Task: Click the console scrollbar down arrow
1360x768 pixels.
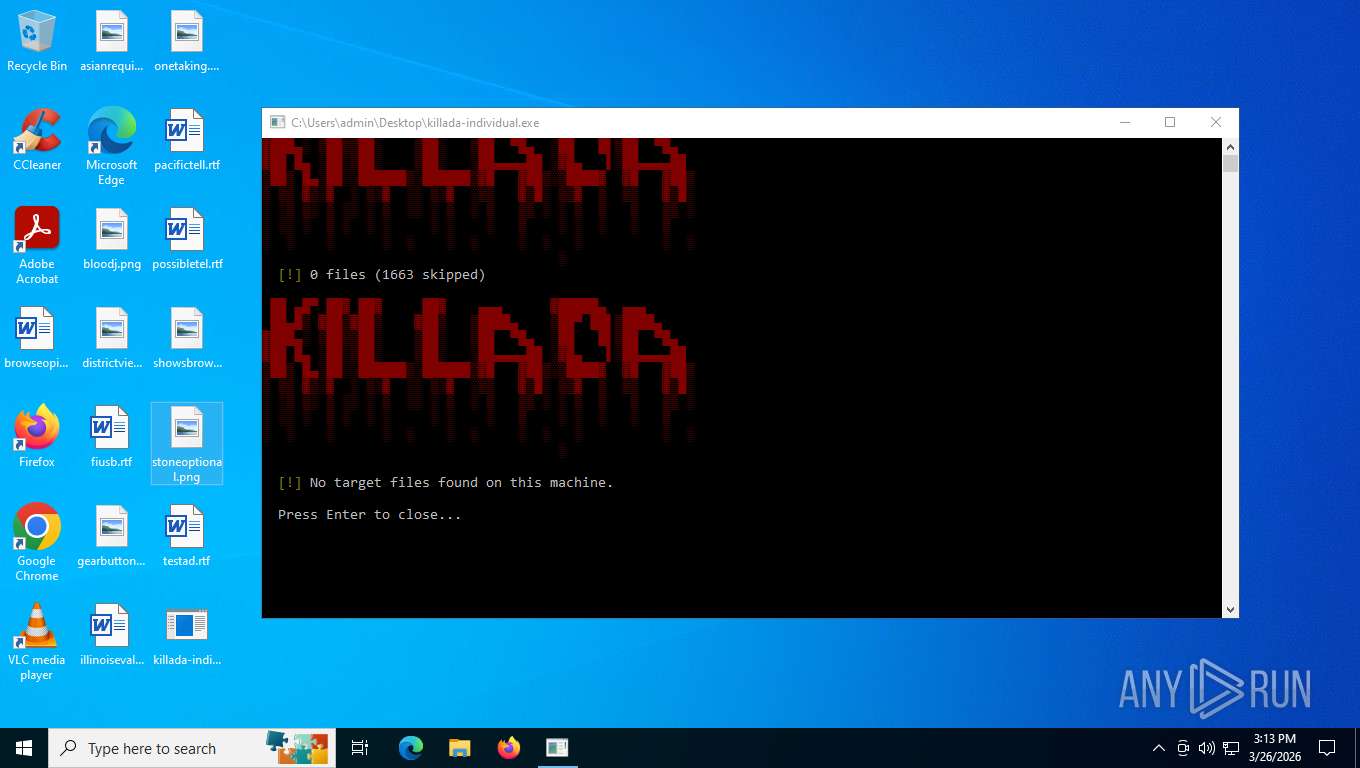Action: (1230, 609)
